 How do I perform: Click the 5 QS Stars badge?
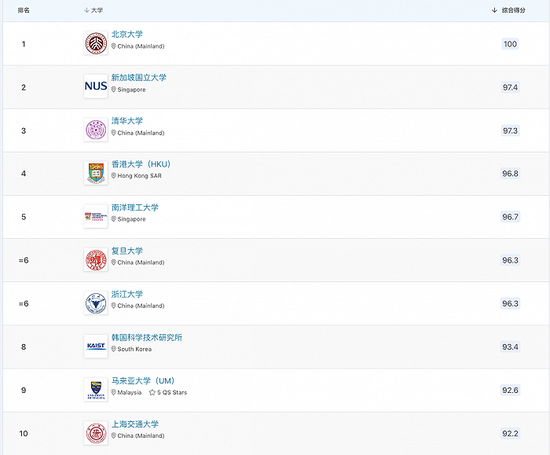(x=168, y=392)
